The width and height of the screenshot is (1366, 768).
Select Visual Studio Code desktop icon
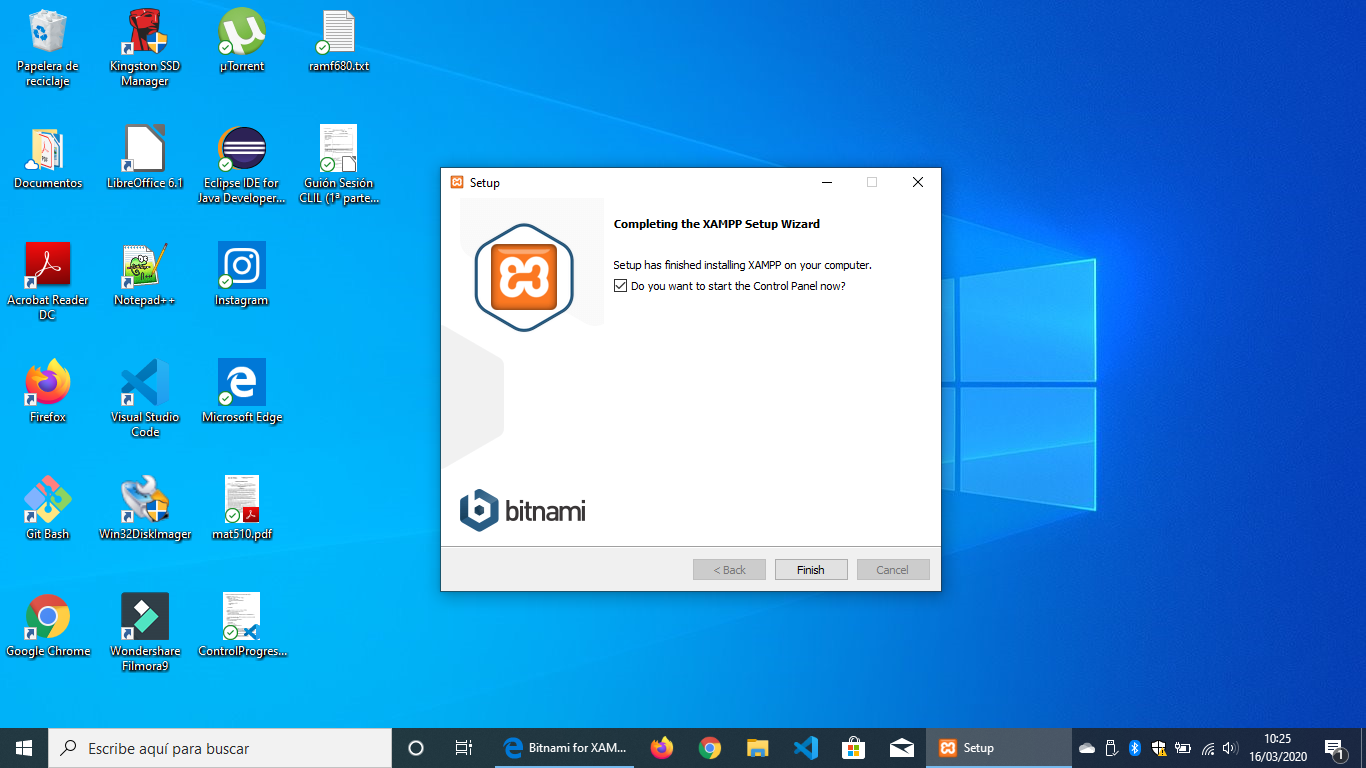pos(145,399)
